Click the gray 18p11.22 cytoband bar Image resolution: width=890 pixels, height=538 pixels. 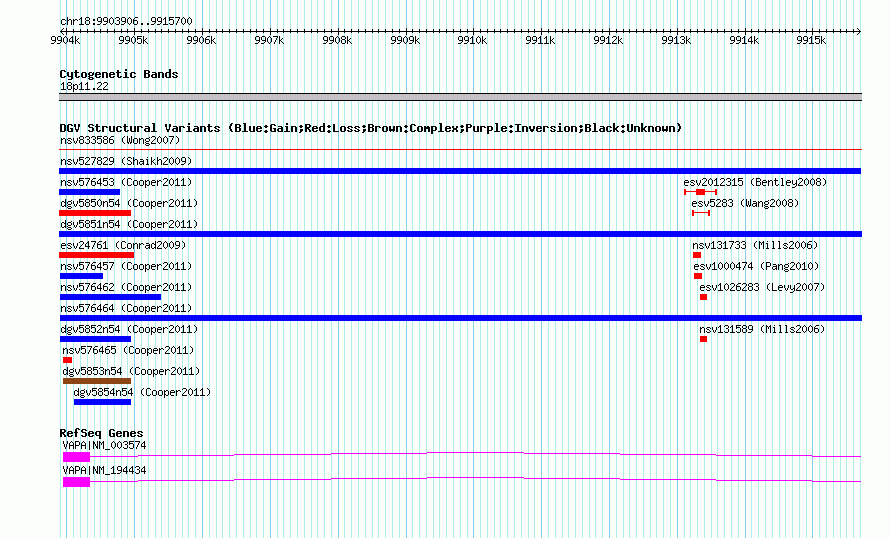(x=460, y=97)
